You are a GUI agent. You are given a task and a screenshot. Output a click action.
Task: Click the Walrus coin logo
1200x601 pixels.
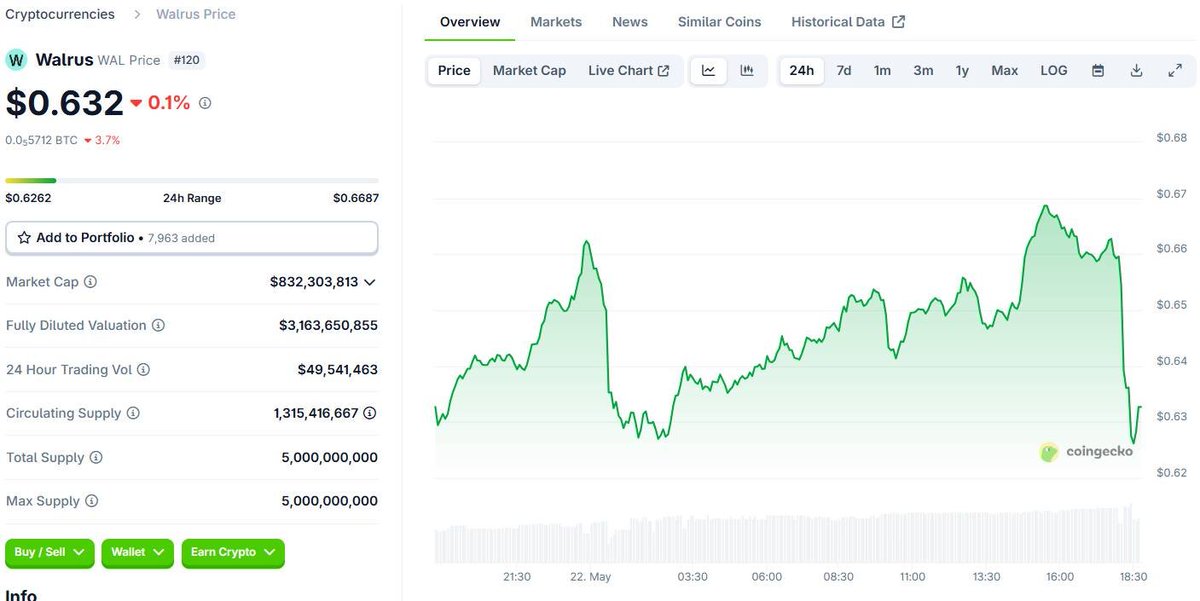16,60
